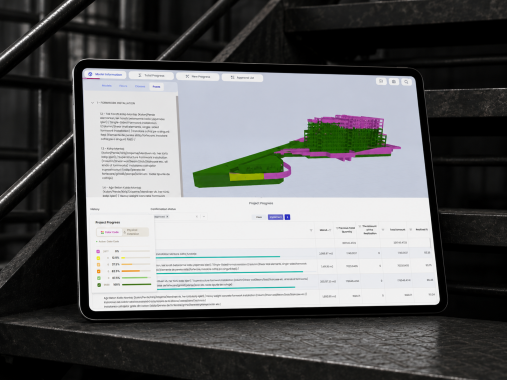
Task: Click the icon on the New Progress tab
Action: click(187, 76)
